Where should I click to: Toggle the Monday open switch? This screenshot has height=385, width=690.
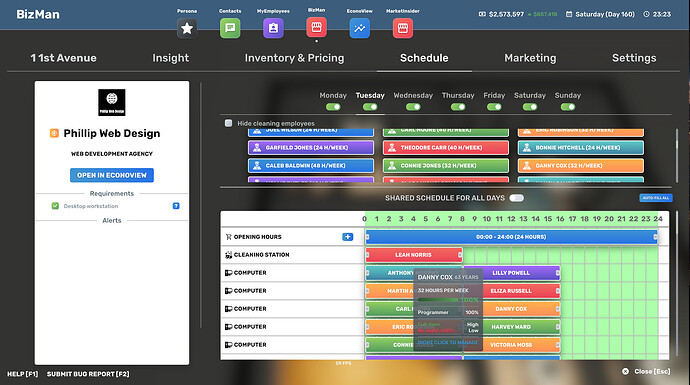pyautogui.click(x=333, y=107)
